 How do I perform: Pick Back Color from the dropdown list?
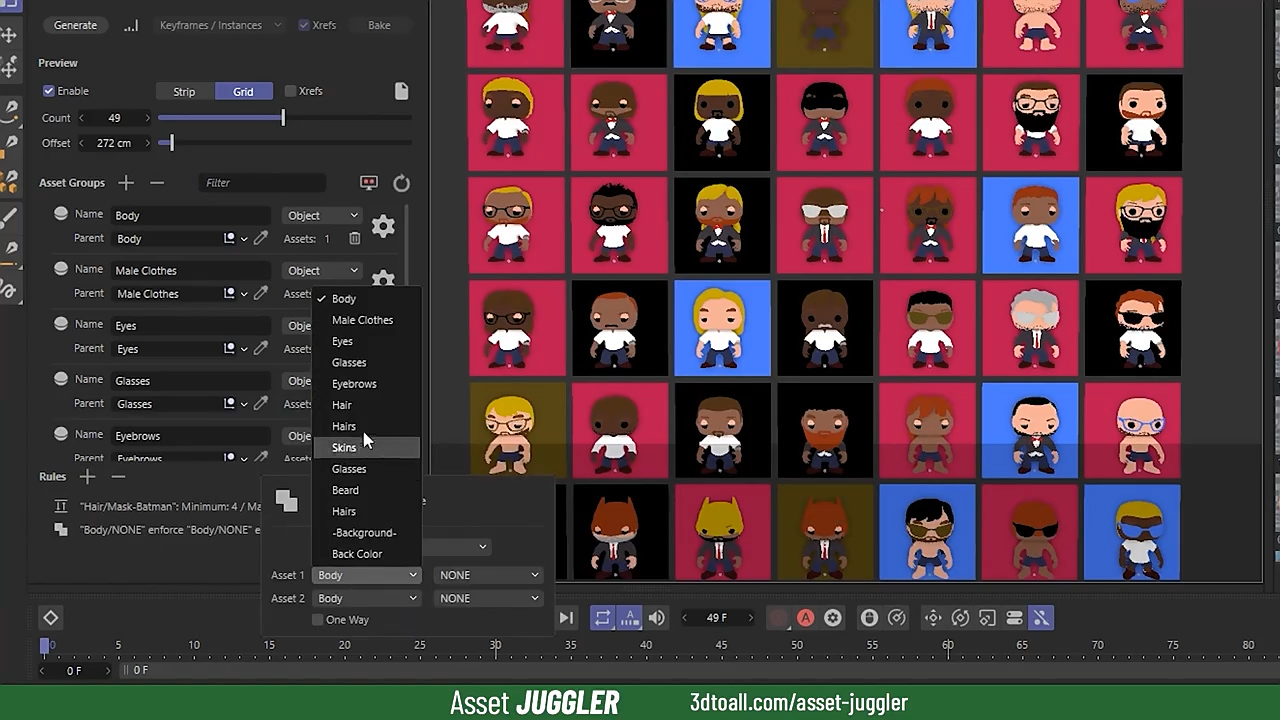point(365,554)
